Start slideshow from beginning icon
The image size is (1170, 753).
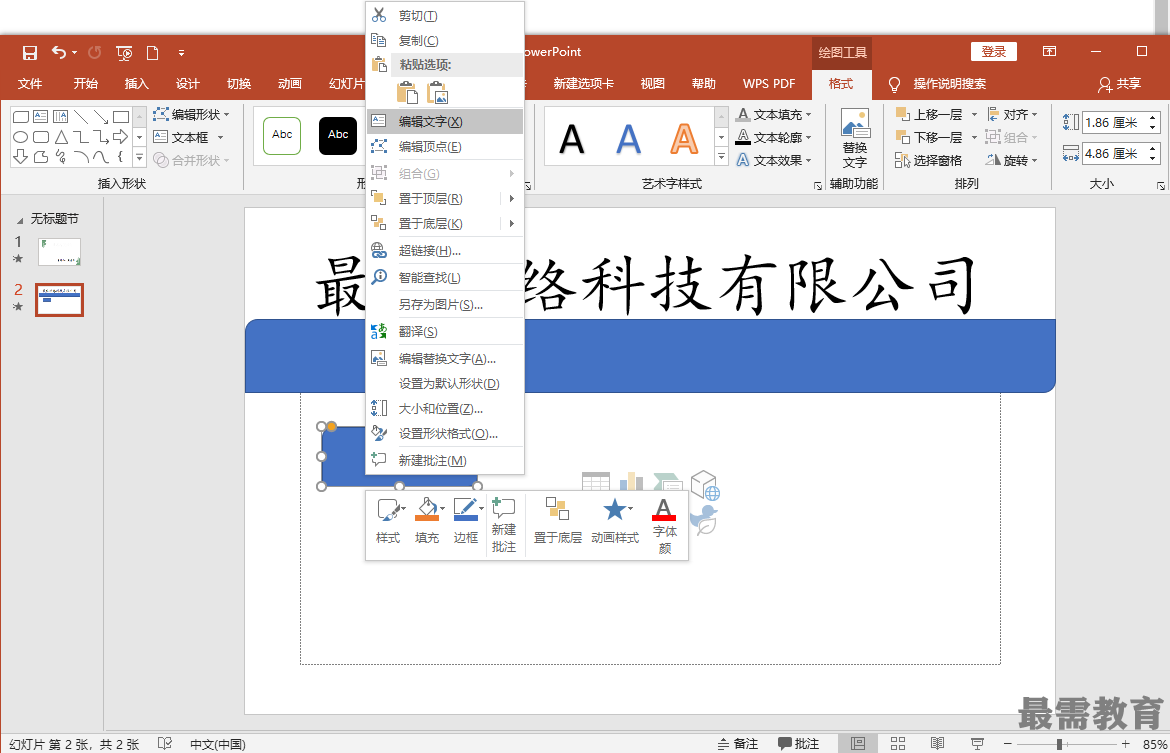(125, 53)
